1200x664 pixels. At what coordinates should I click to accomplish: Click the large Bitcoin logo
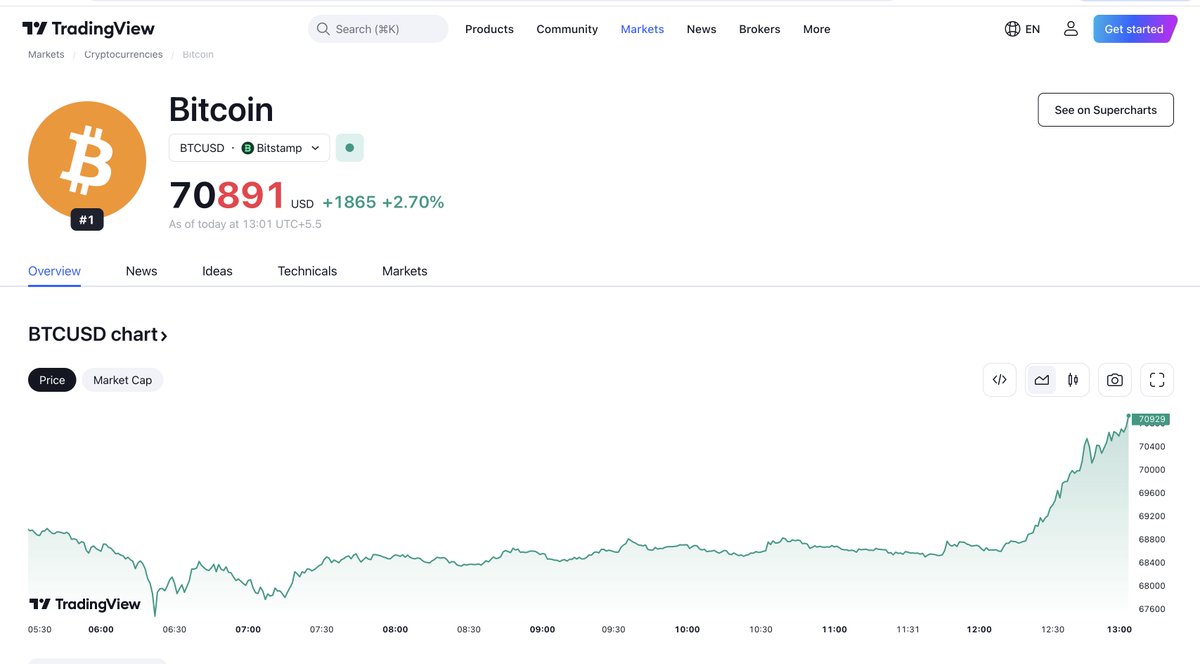click(x=86, y=160)
